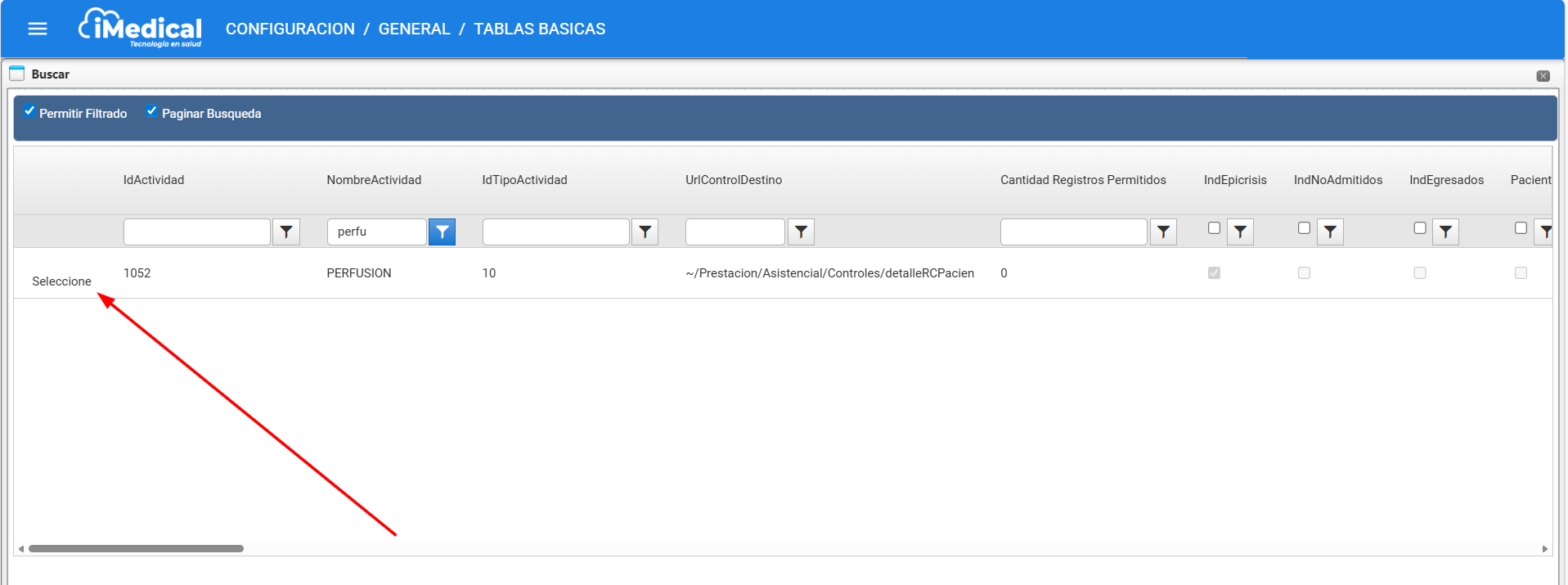
Task: Click the IndEpicrisis filter funnel icon
Action: [x=1240, y=232]
